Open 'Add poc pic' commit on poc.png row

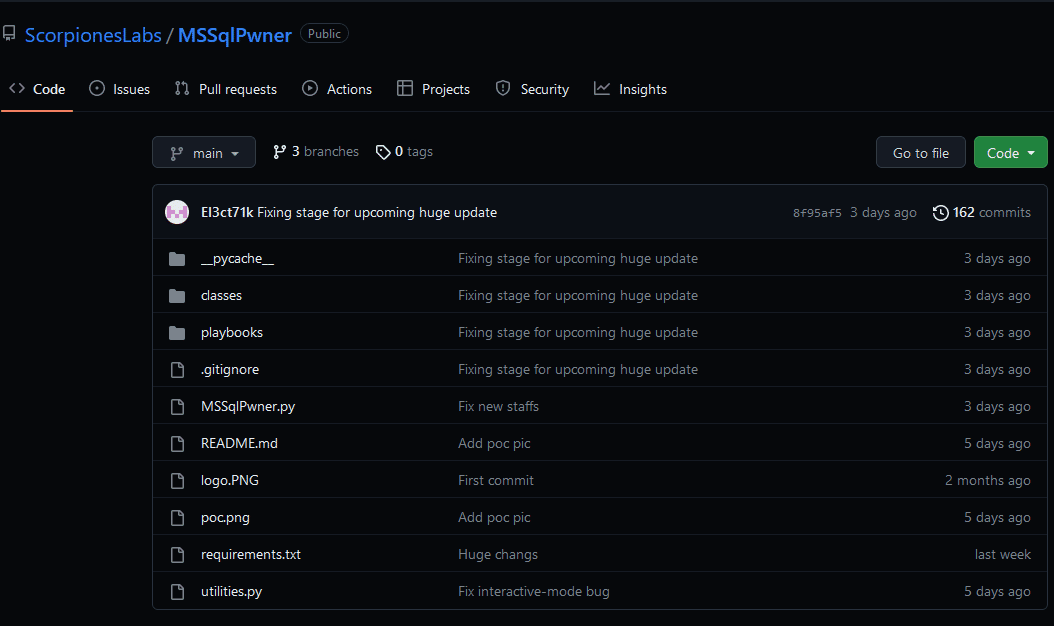pyautogui.click(x=494, y=518)
